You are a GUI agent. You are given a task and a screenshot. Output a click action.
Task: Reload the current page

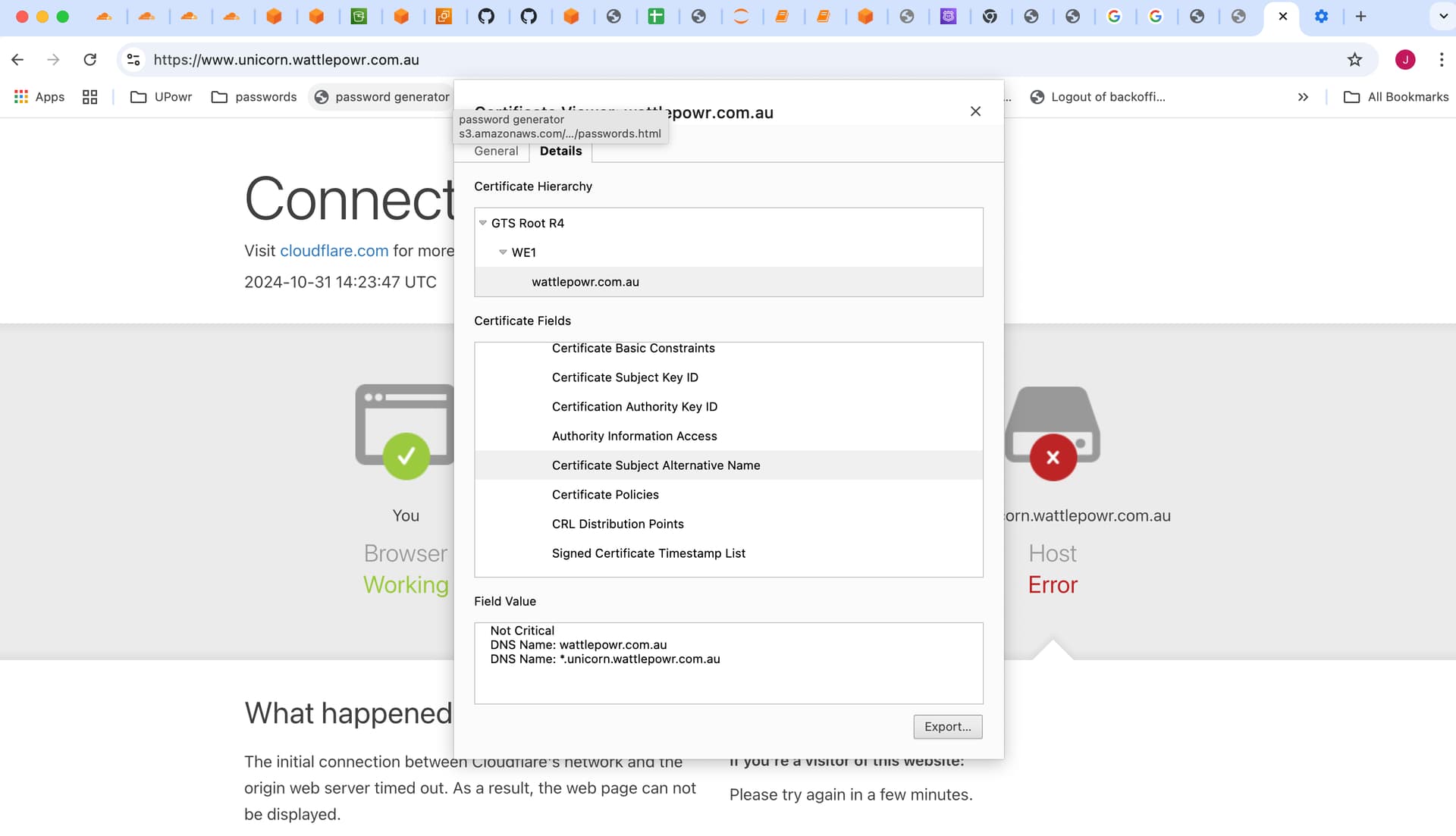tap(89, 59)
